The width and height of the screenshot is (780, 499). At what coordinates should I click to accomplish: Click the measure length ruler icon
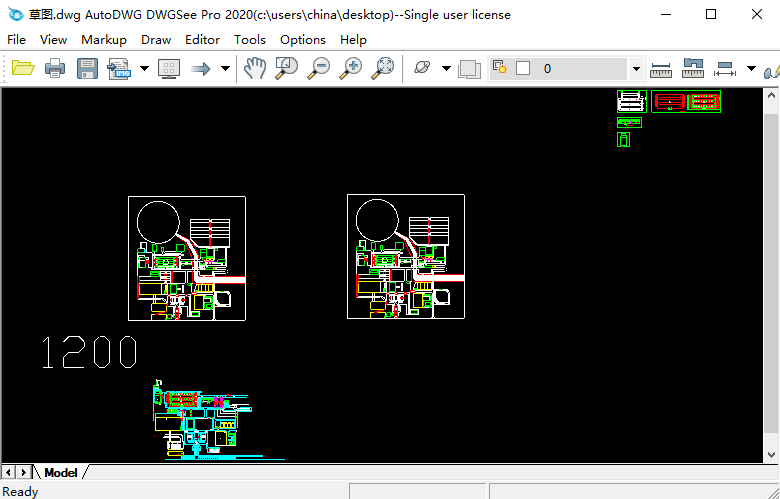coord(661,69)
